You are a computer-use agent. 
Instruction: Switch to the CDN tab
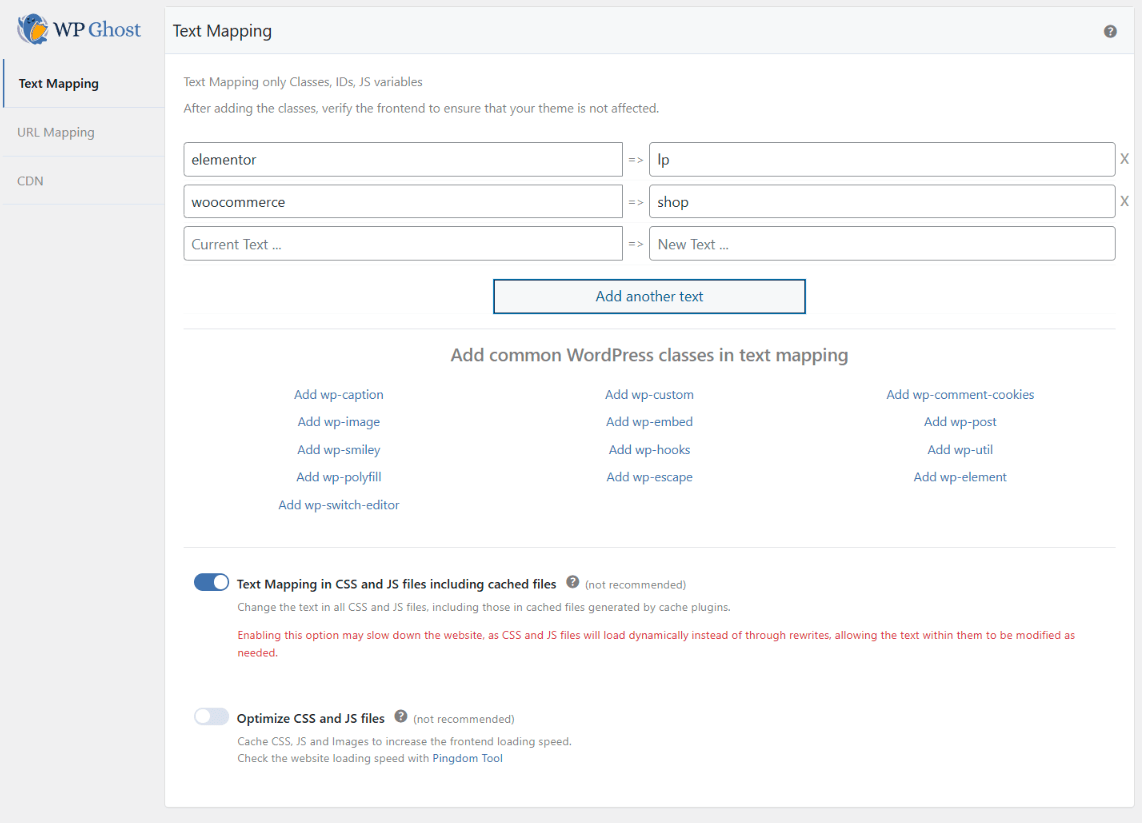point(30,181)
